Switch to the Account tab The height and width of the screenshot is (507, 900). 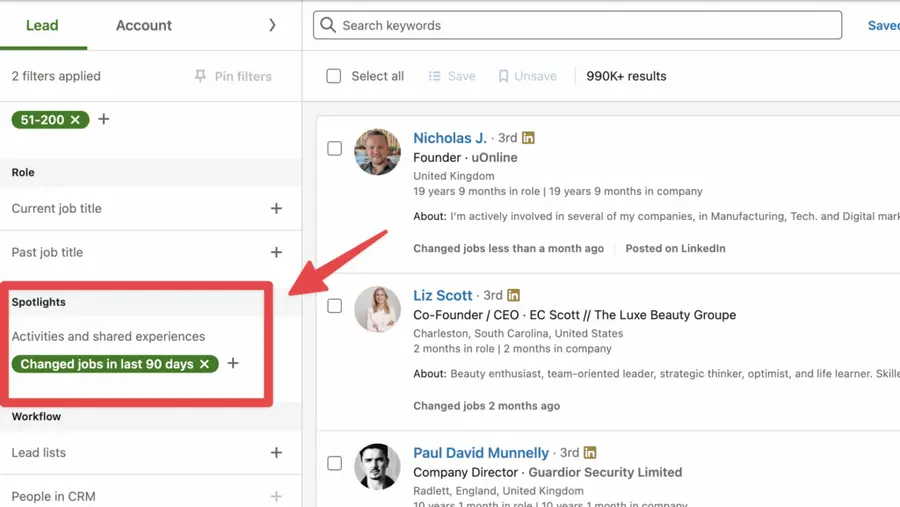point(143,25)
